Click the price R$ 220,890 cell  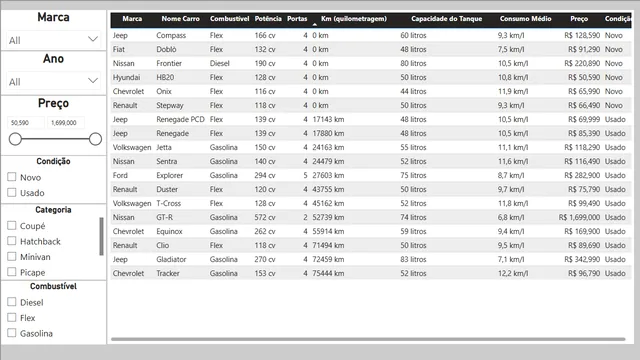pyautogui.click(x=582, y=63)
